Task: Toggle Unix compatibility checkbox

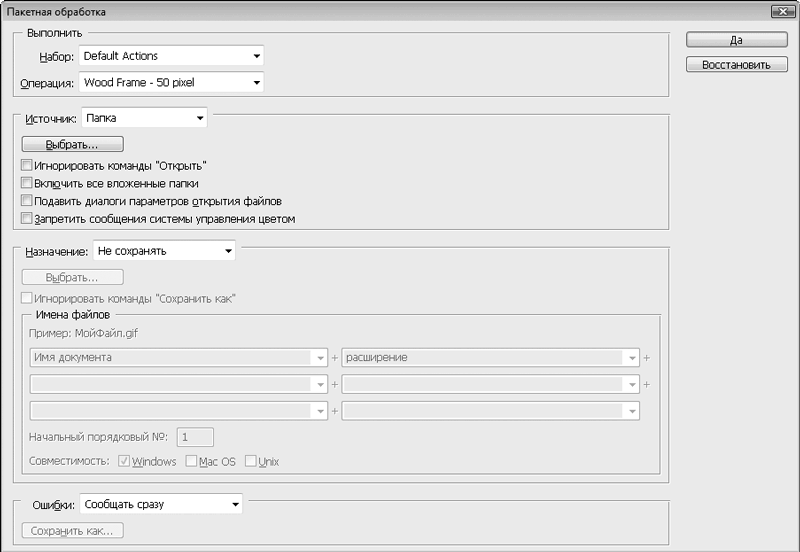Action: pos(251,461)
